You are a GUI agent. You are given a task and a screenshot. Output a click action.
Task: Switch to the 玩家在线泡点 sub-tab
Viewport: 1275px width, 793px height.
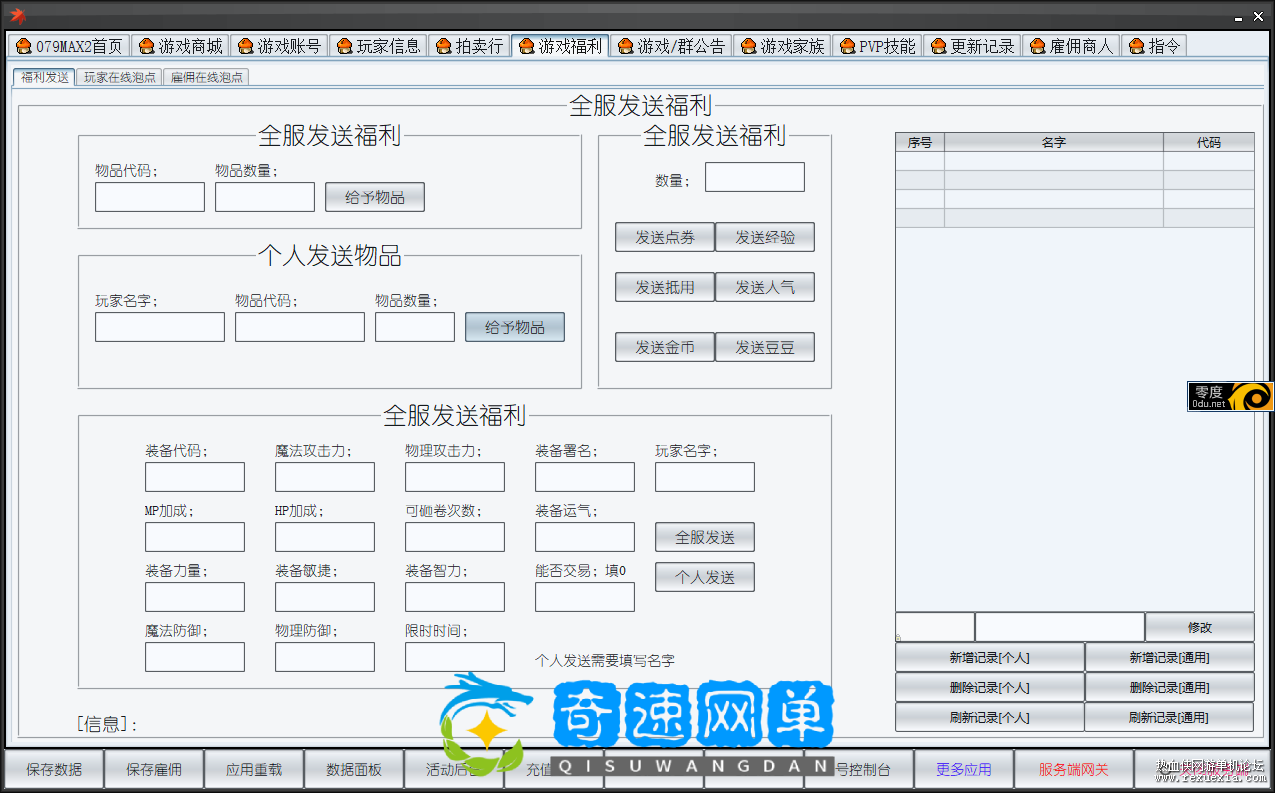coord(120,77)
